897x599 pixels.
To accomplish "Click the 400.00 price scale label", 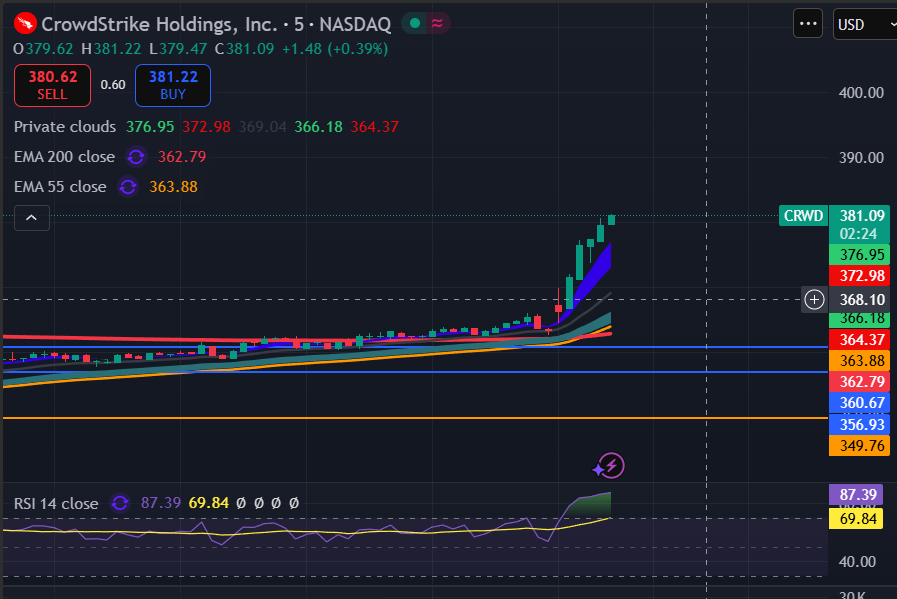I will pyautogui.click(x=861, y=93).
